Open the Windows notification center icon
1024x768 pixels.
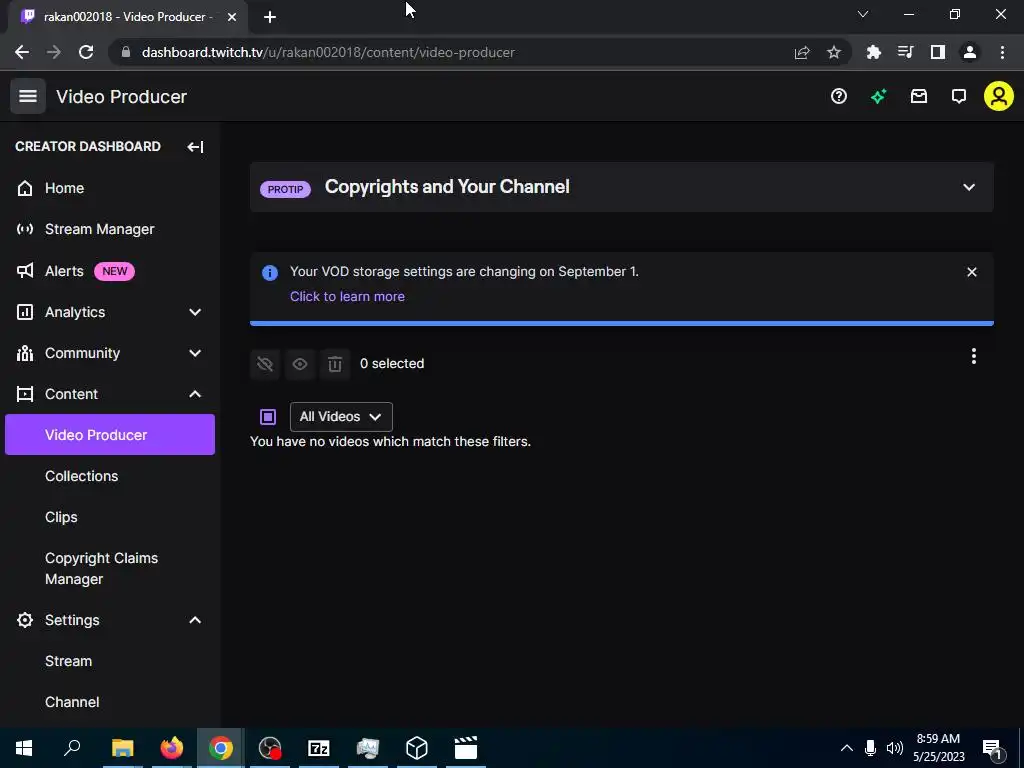point(992,748)
